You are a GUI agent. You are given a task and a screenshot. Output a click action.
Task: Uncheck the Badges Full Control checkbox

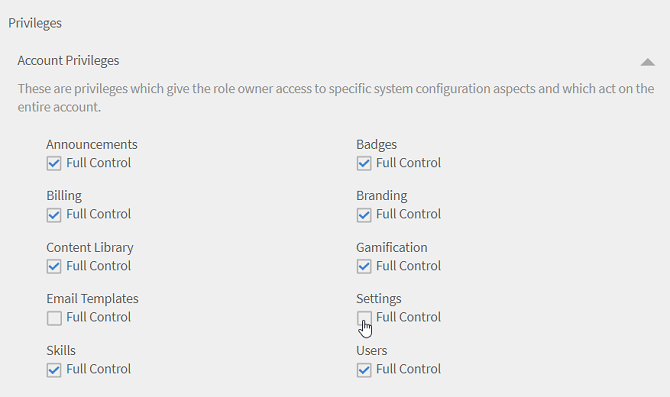click(364, 164)
